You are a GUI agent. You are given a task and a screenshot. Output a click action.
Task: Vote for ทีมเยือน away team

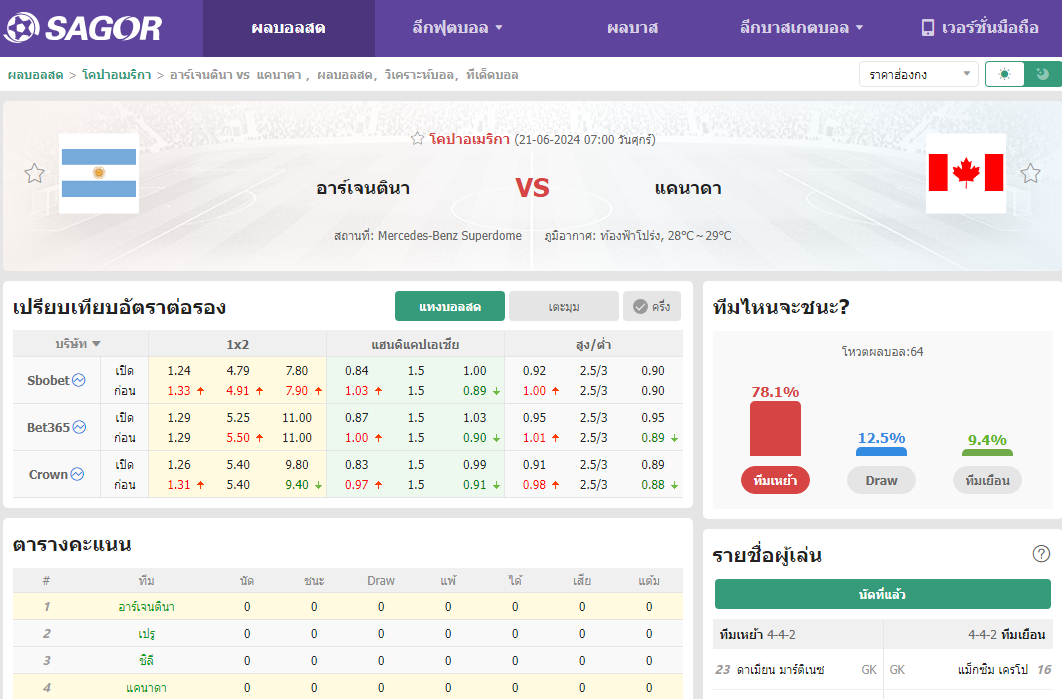point(987,480)
